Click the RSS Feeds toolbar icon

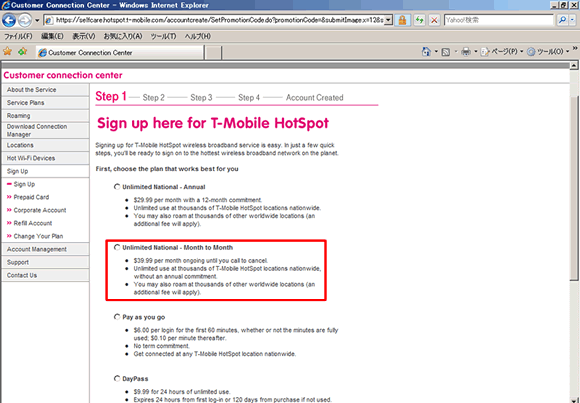click(x=446, y=52)
